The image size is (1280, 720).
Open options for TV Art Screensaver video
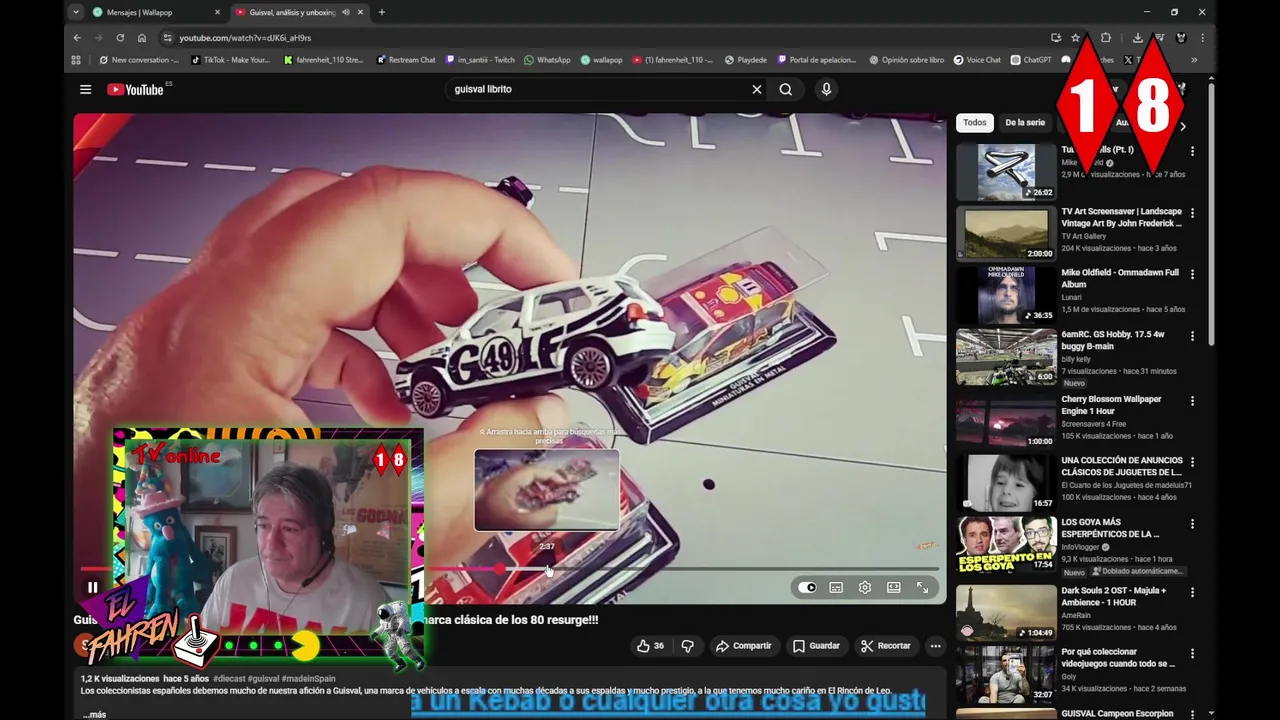click(1192, 213)
